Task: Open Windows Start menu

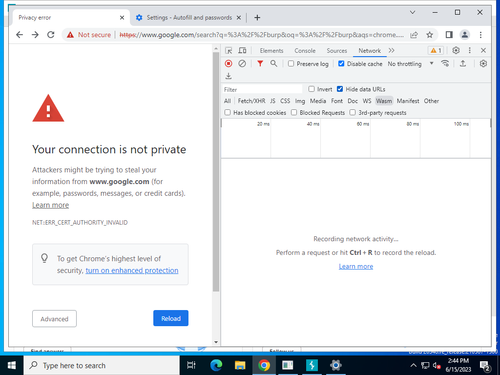Action: tap(12, 366)
